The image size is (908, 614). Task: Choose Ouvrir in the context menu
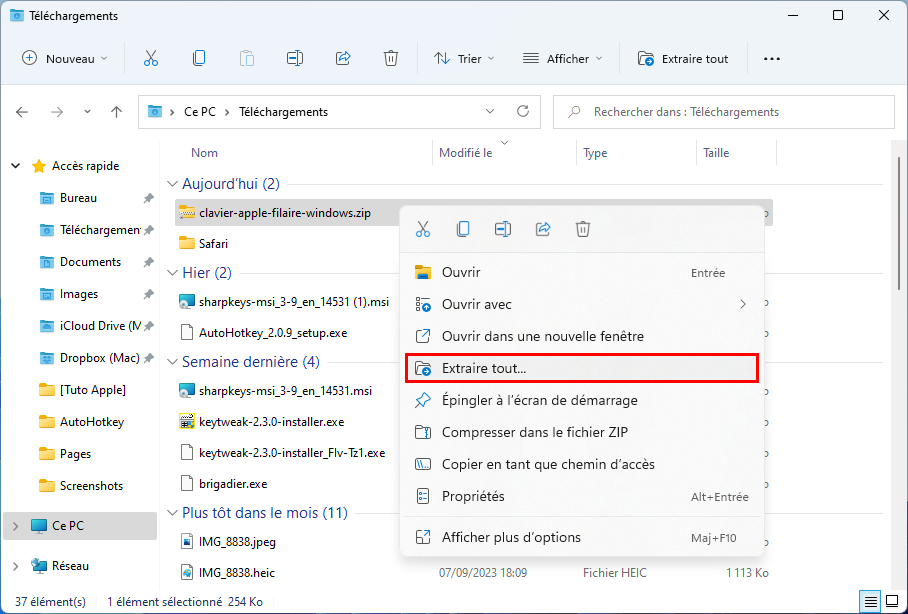[x=582, y=272]
